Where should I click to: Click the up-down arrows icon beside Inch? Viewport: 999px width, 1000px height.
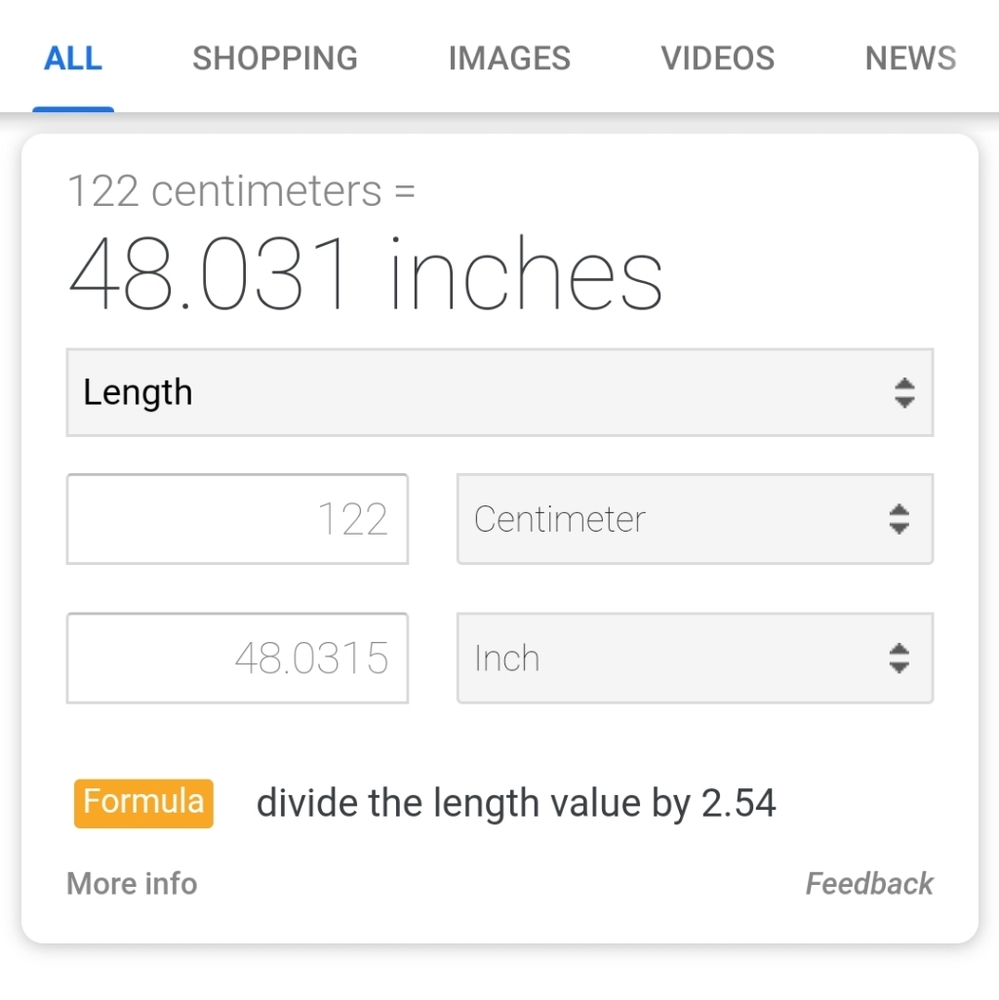tap(899, 658)
